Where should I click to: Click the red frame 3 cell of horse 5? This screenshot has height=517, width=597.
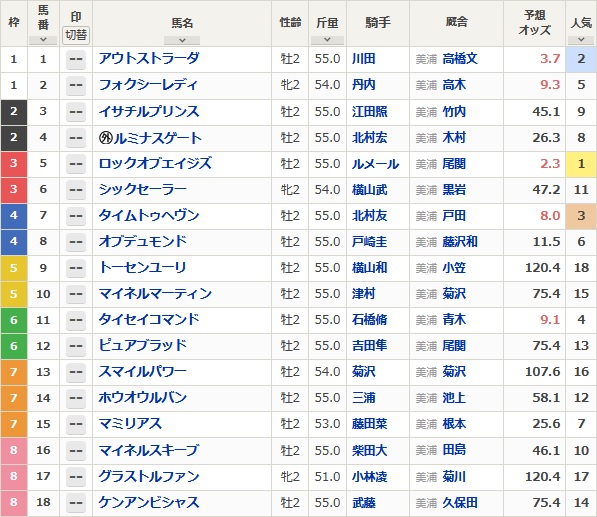coord(14,163)
